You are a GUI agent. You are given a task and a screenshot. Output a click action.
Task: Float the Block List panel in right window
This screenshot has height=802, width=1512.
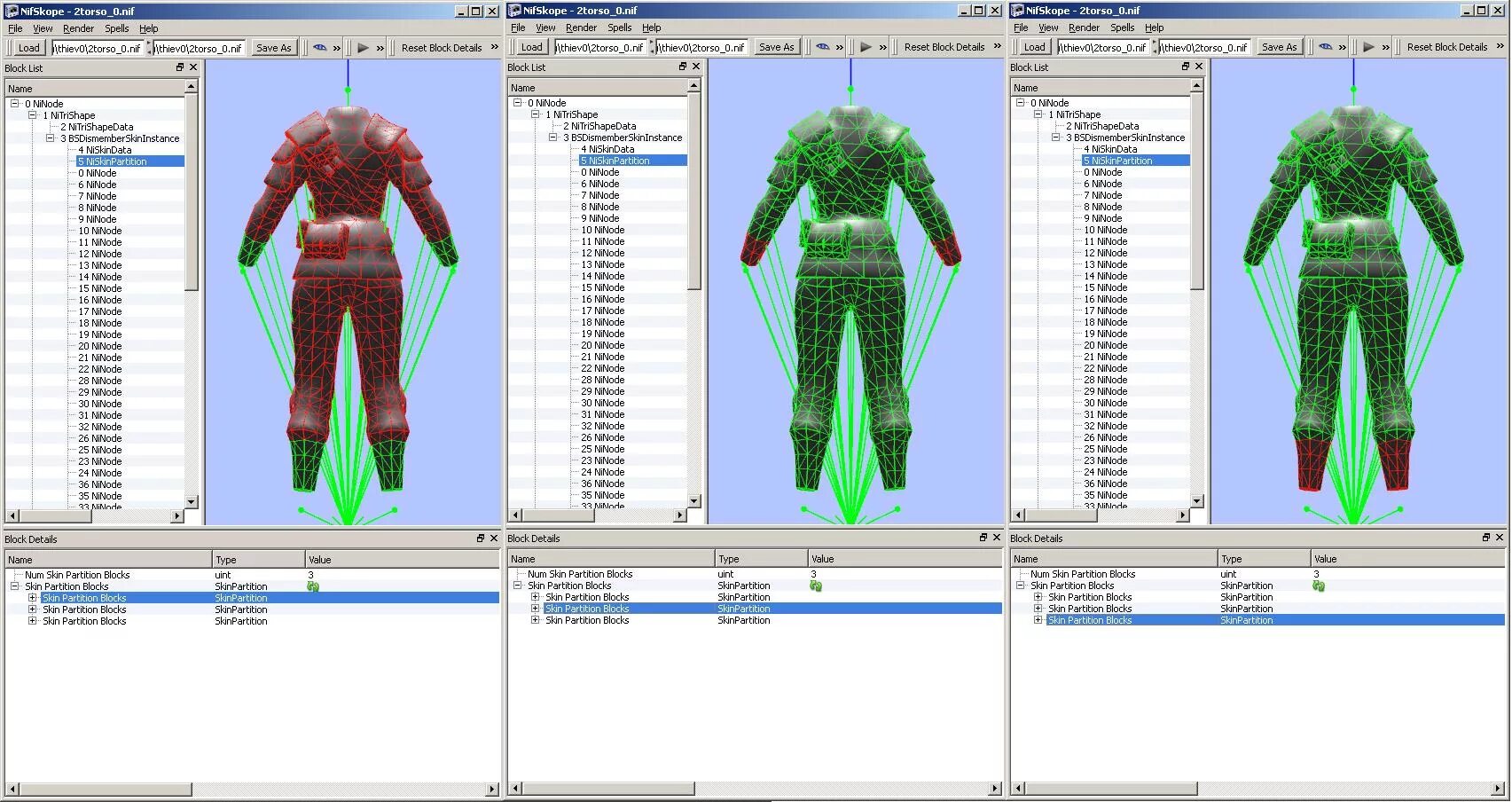pos(1186,67)
